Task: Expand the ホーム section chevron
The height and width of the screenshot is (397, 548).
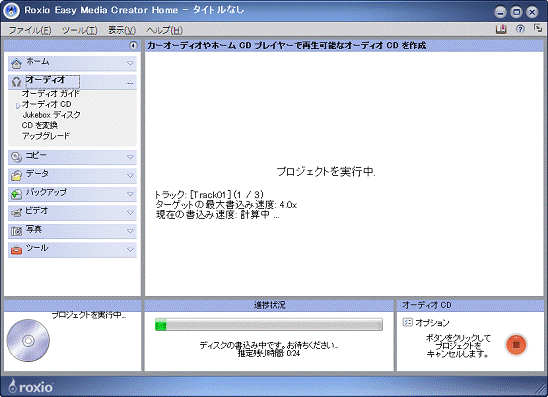Action: point(130,64)
